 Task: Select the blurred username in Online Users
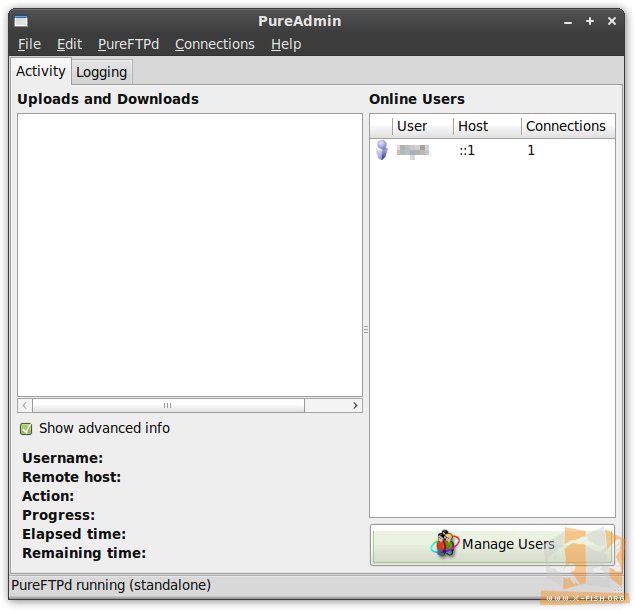(413, 151)
